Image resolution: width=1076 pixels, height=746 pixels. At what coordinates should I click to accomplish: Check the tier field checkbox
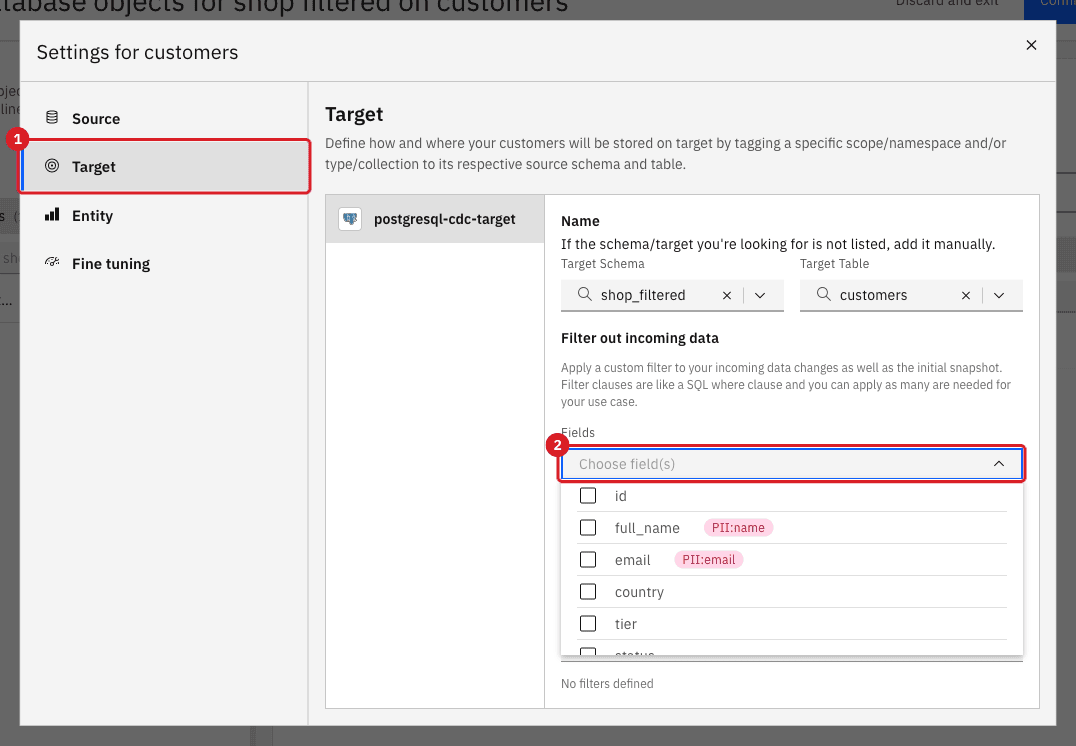point(588,623)
